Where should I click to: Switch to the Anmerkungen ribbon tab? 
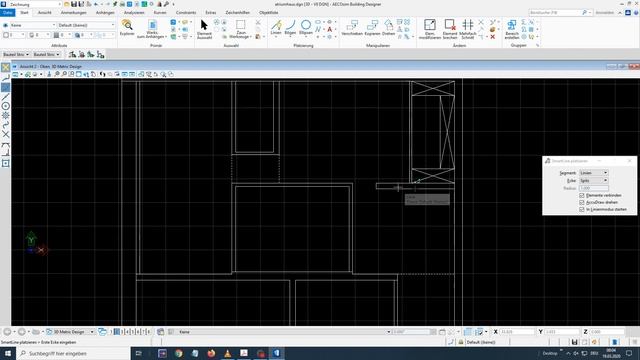tap(73, 13)
